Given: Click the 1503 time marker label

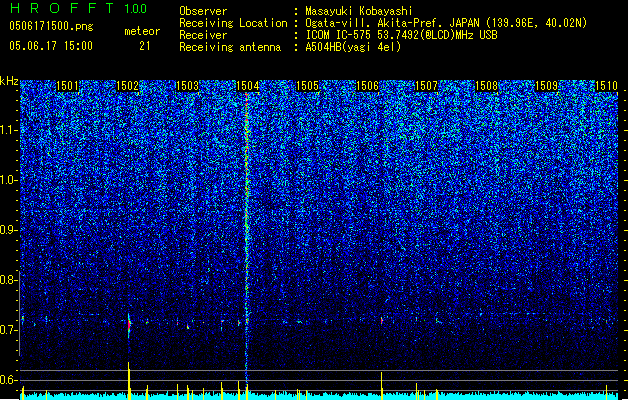Looking at the screenshot, I should 187,86.
